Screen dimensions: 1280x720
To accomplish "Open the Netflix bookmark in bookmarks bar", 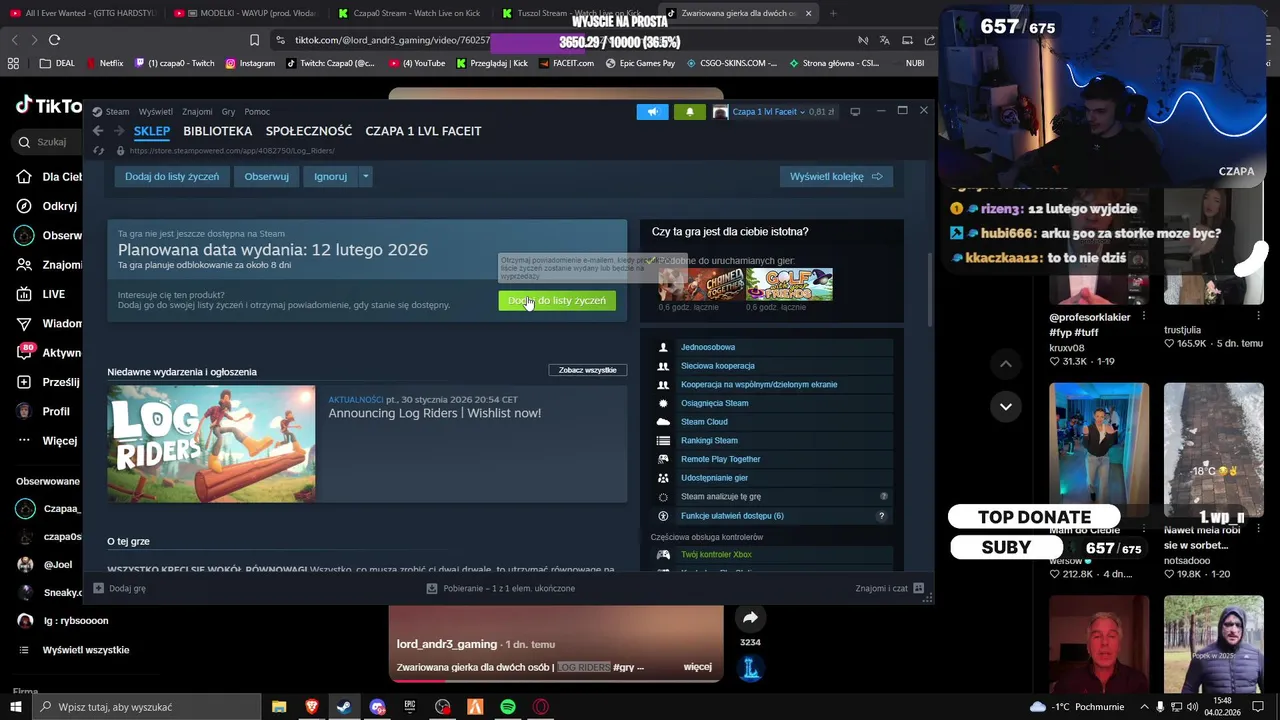I will [x=105, y=63].
